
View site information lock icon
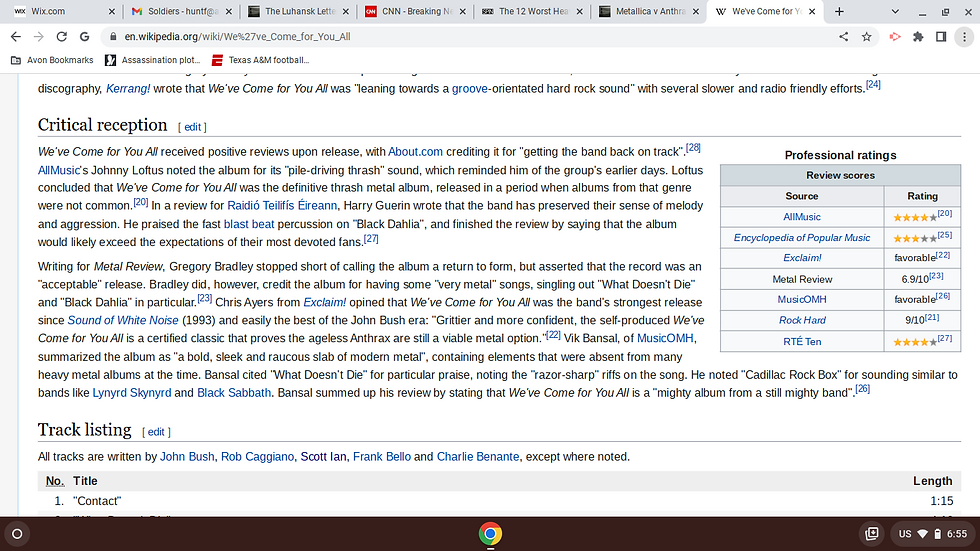click(113, 37)
